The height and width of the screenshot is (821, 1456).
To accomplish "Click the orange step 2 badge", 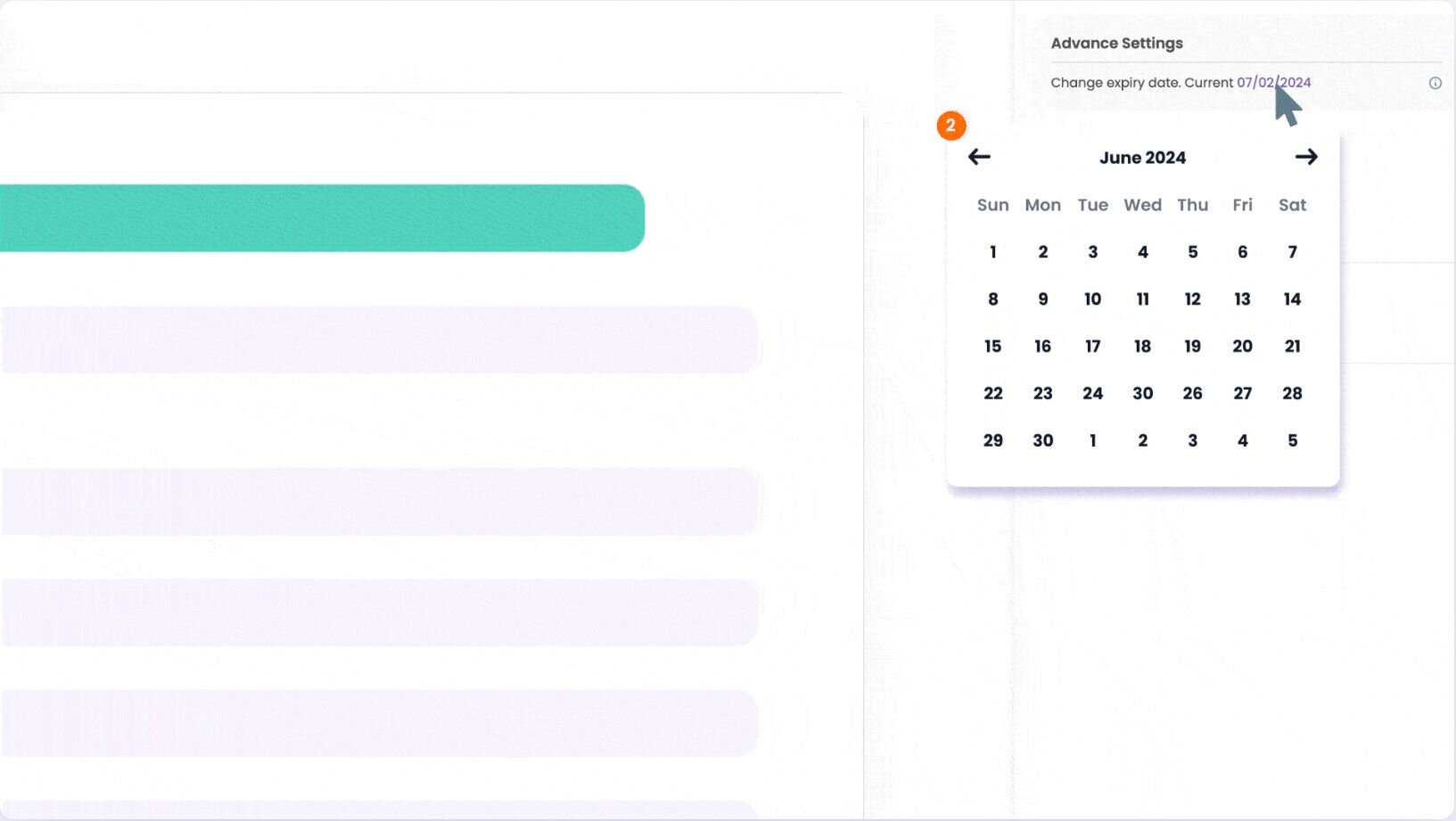I will [x=952, y=126].
